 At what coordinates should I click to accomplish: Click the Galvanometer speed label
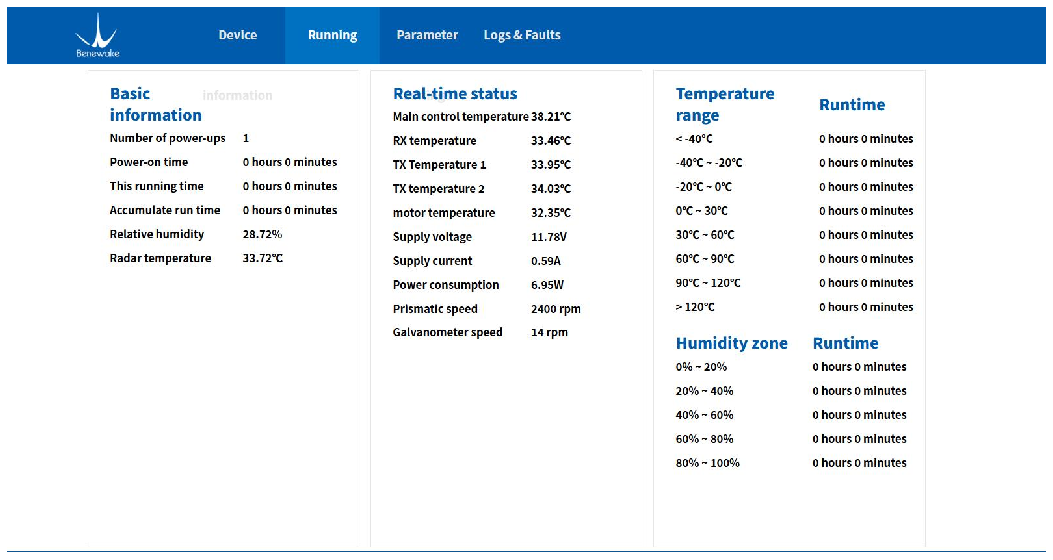tap(447, 332)
